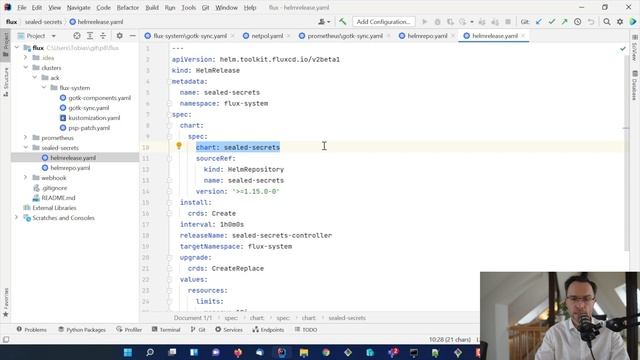
Task: Open the user account dropdown
Action: pyautogui.click(x=324, y=22)
